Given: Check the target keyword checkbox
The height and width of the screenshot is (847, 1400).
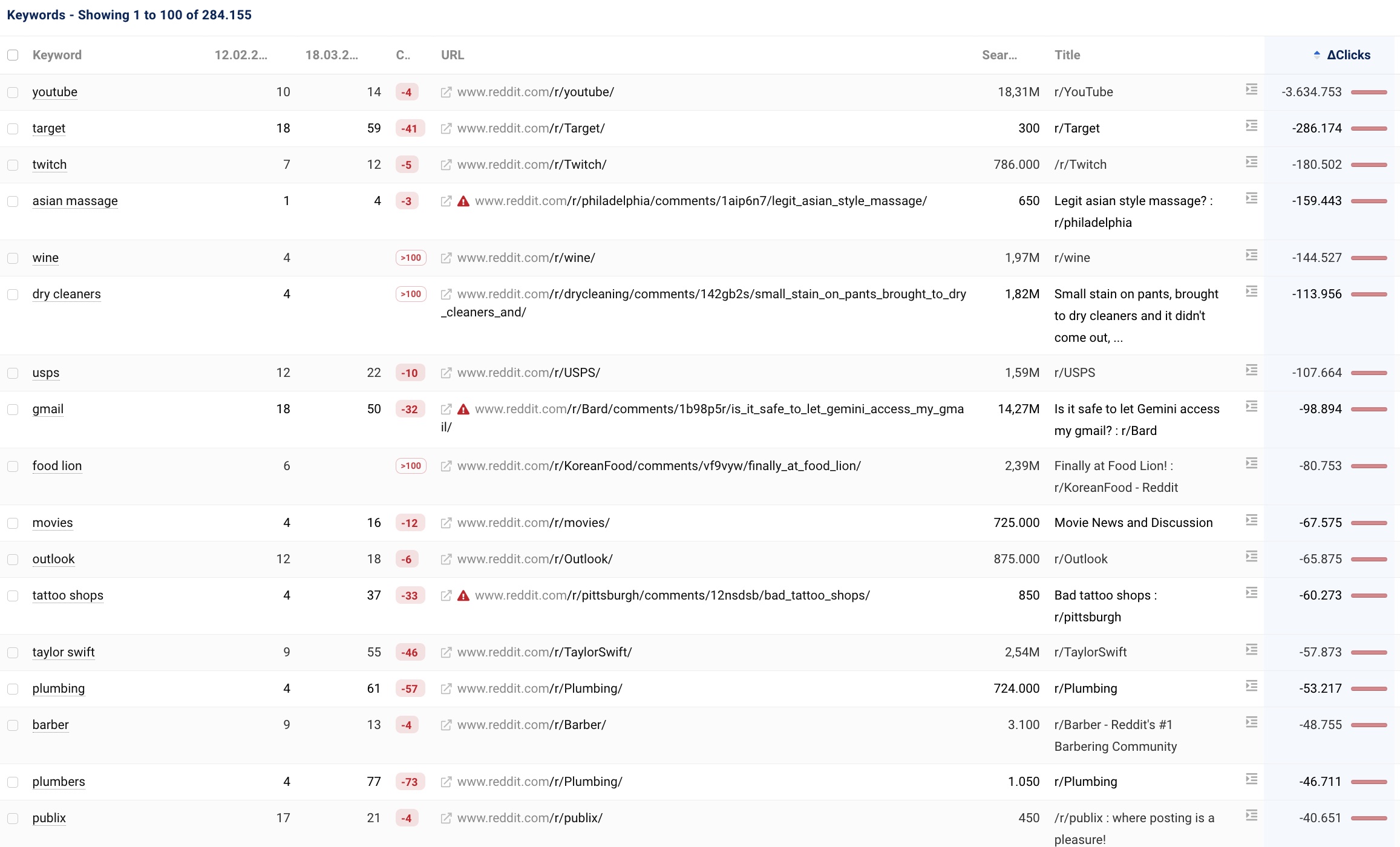Looking at the screenshot, I should coord(13,129).
